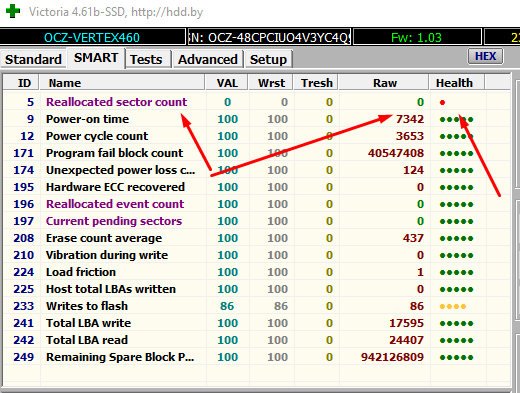
Task: Select the Reallocated sector count row
Action: point(257,102)
